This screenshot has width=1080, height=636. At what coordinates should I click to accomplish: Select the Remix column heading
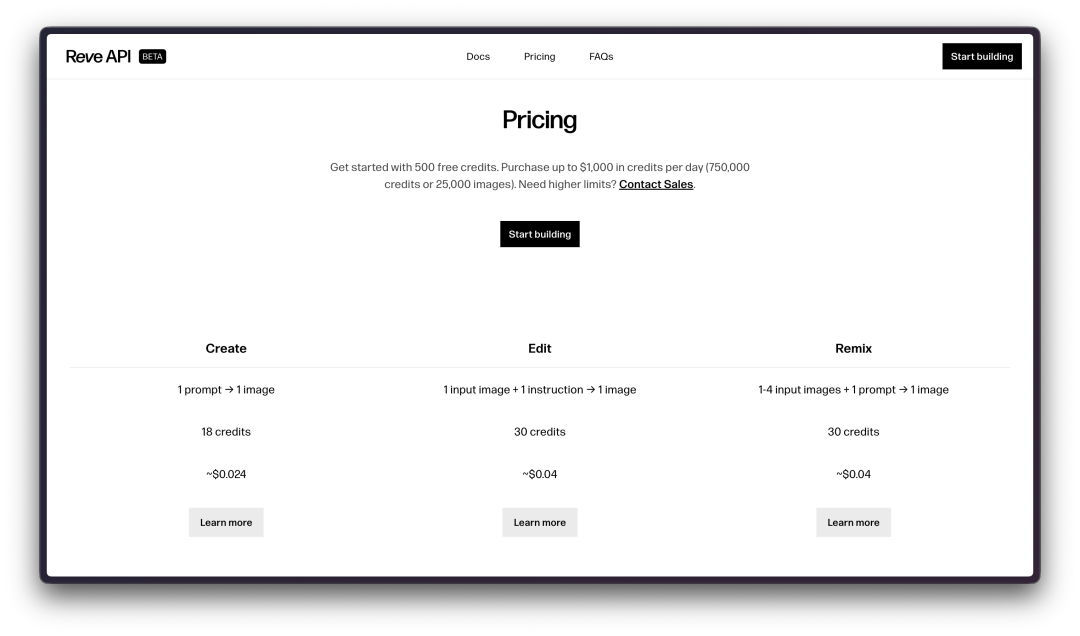[853, 349]
